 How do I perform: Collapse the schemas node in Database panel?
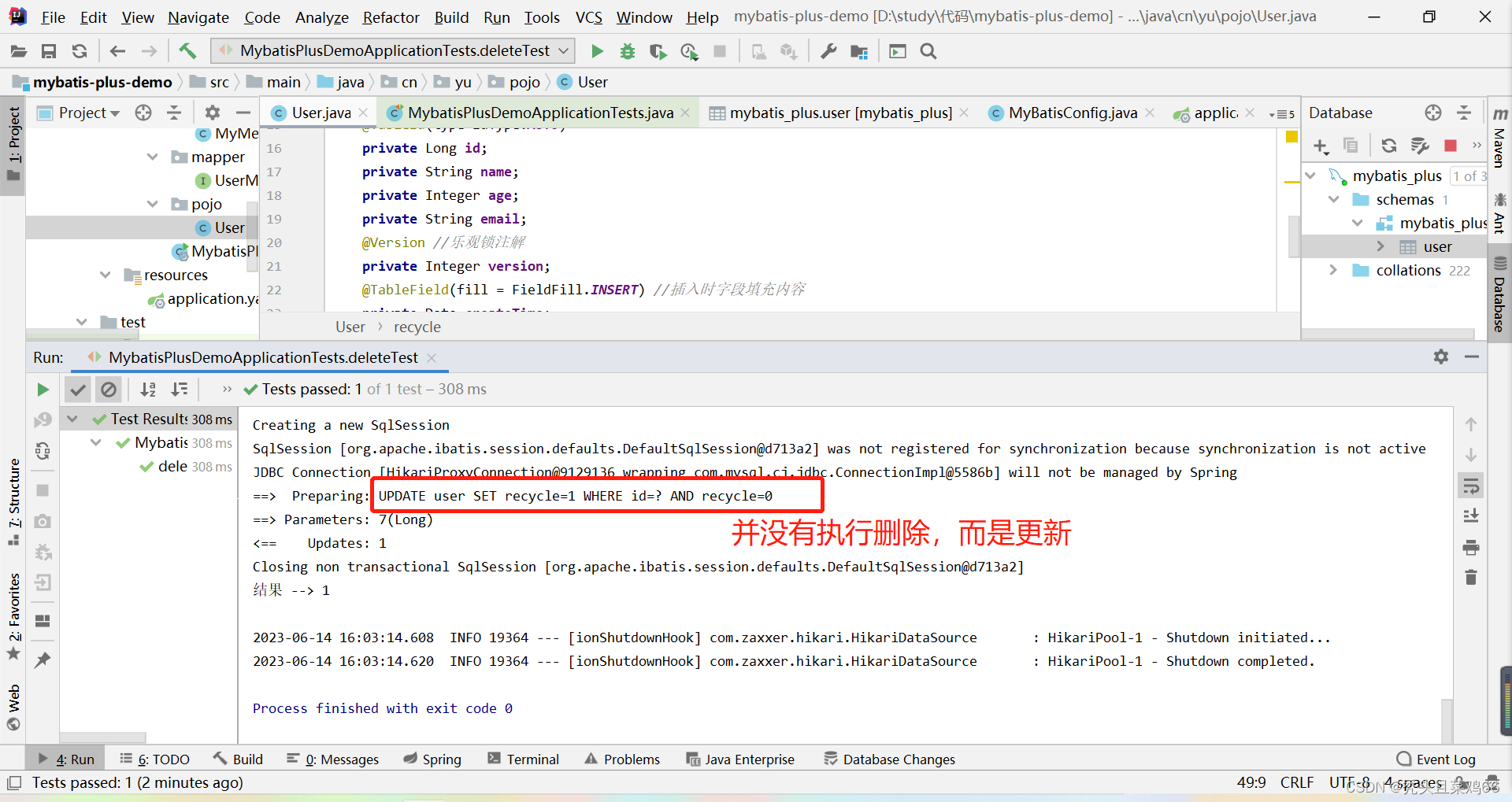point(1334,199)
